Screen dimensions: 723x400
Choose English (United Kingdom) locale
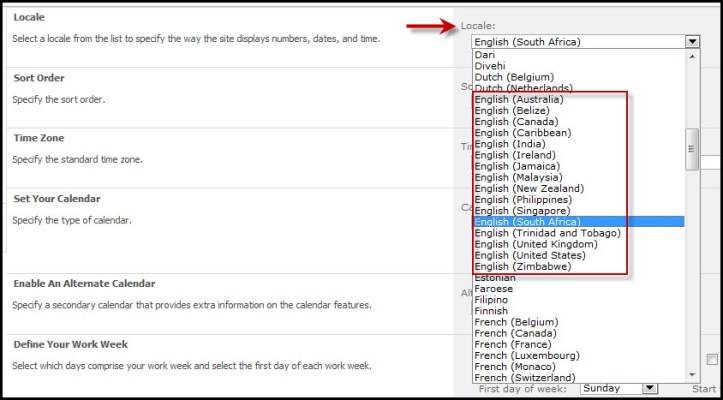[534, 244]
